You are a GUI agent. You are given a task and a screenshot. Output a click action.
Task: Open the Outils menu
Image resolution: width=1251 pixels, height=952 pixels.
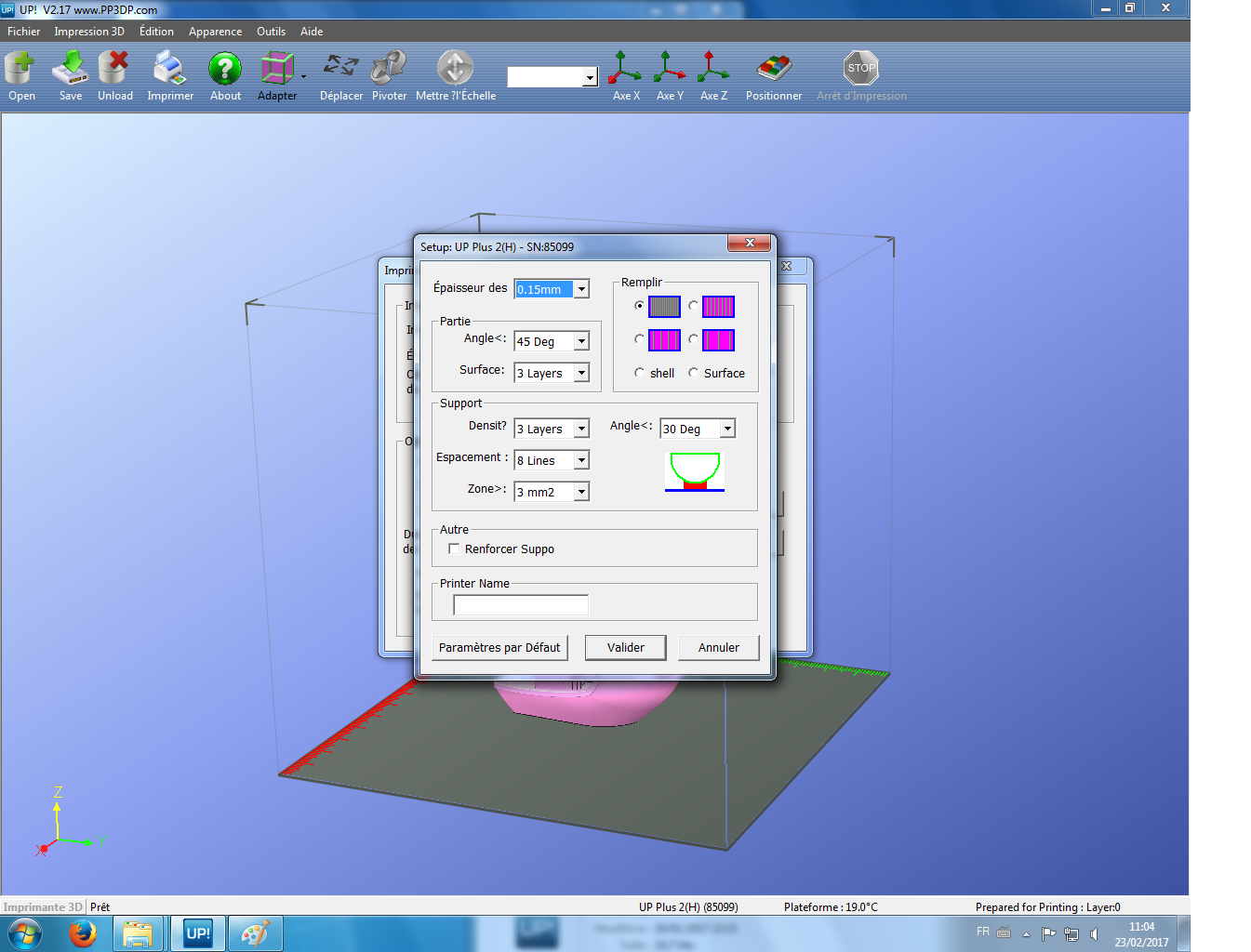point(271,32)
